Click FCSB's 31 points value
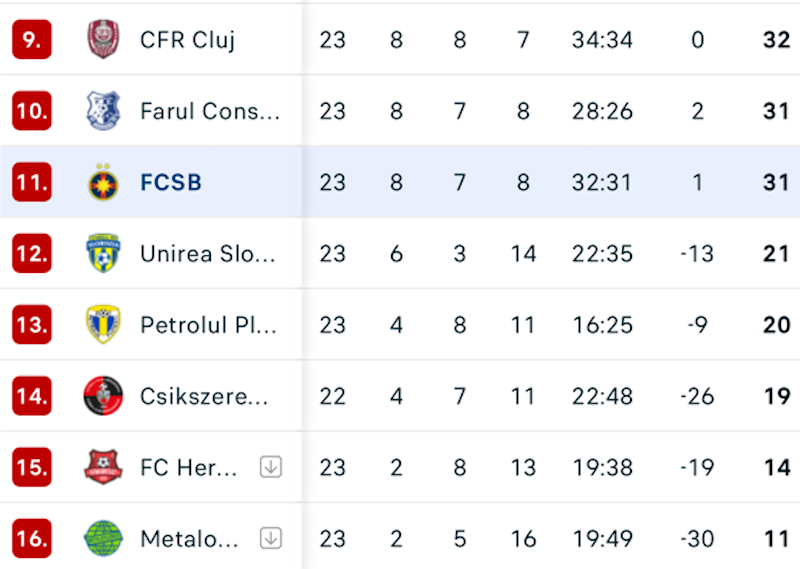The height and width of the screenshot is (569, 800). (x=776, y=182)
